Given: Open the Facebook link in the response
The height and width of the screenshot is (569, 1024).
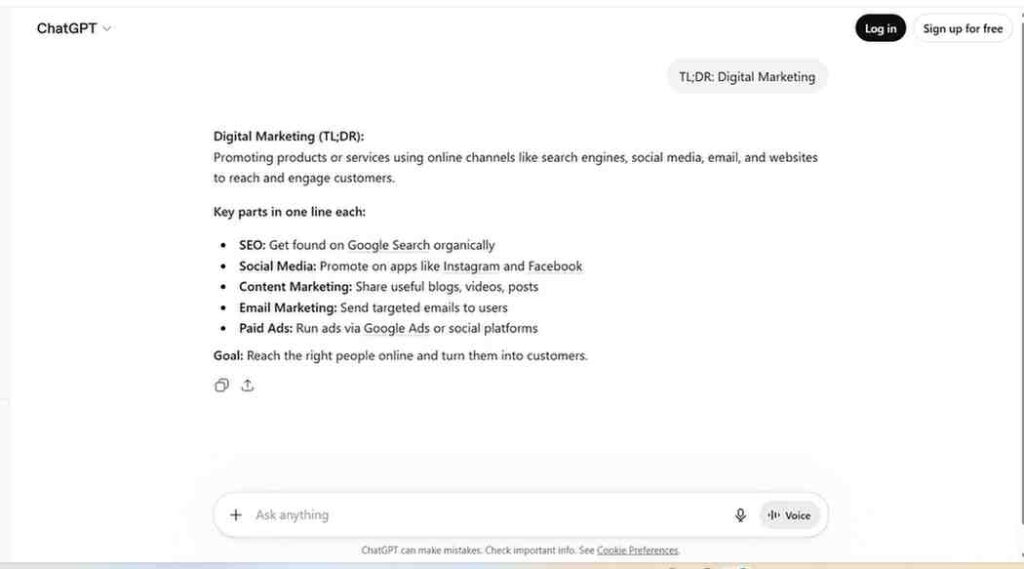Looking at the screenshot, I should click(x=555, y=266).
